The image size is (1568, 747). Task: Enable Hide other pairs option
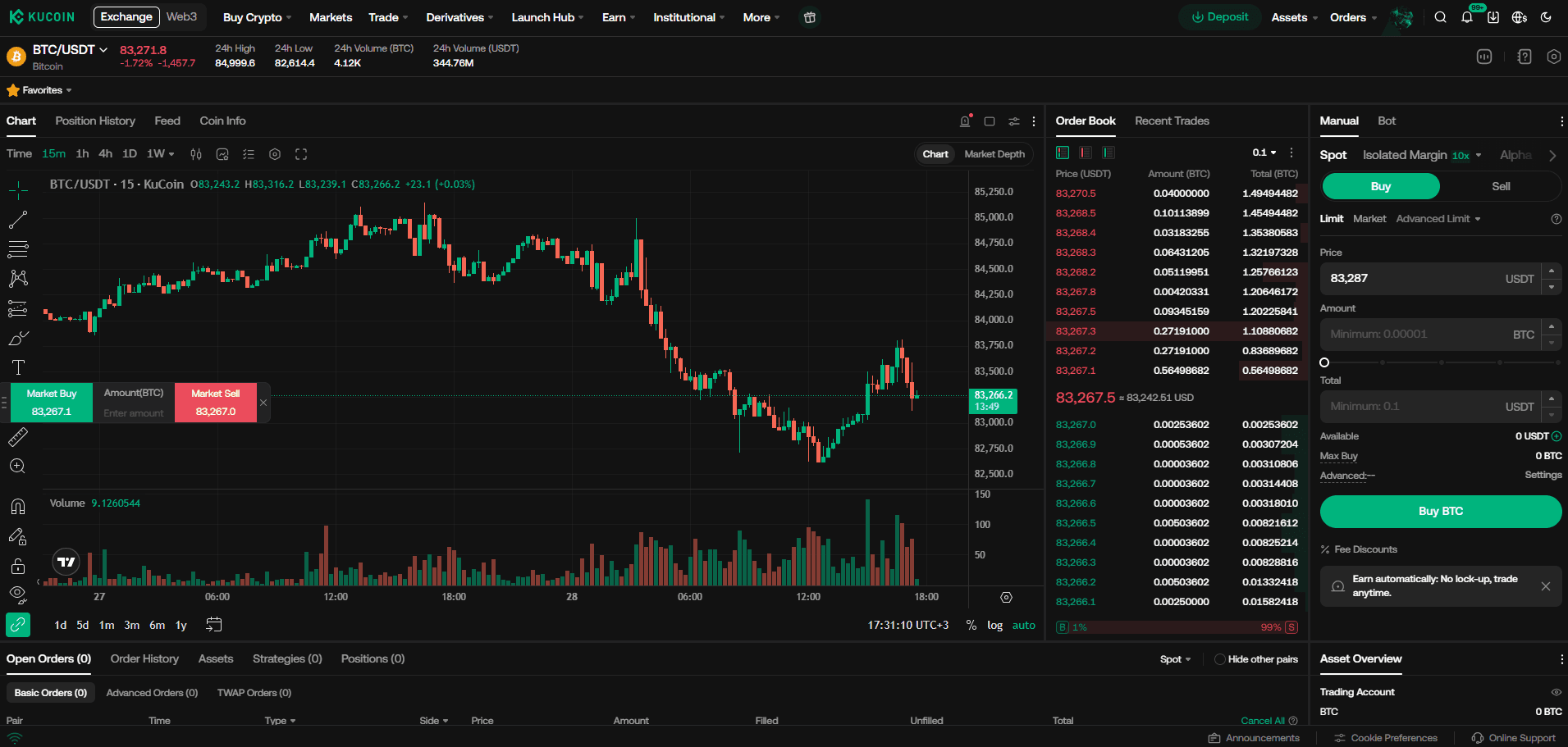coord(1220,659)
